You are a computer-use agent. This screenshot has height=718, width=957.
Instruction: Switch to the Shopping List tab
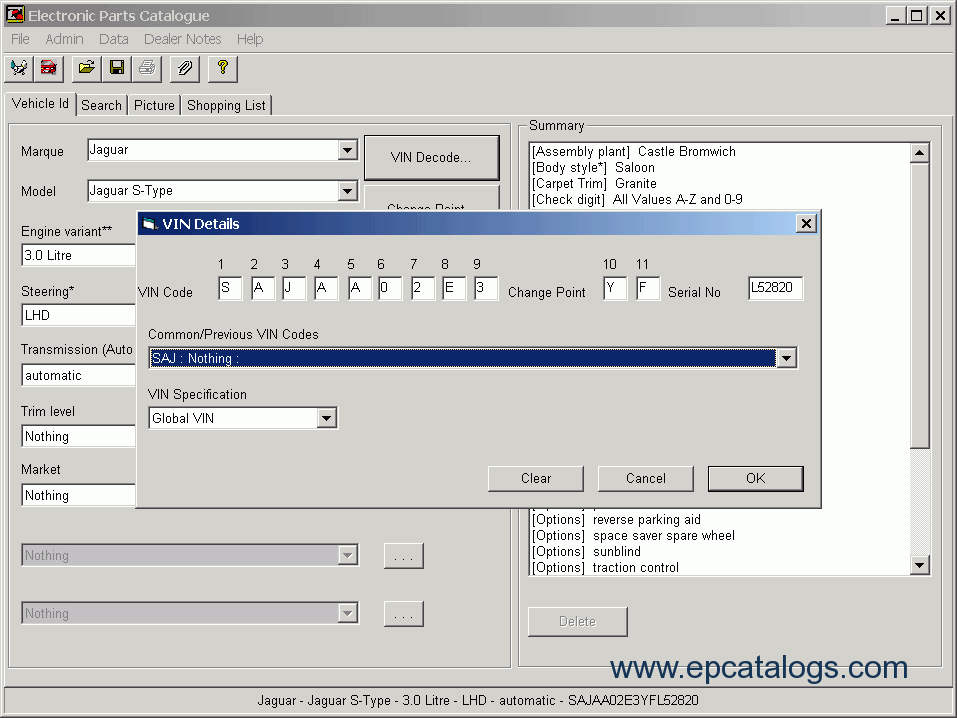click(226, 105)
